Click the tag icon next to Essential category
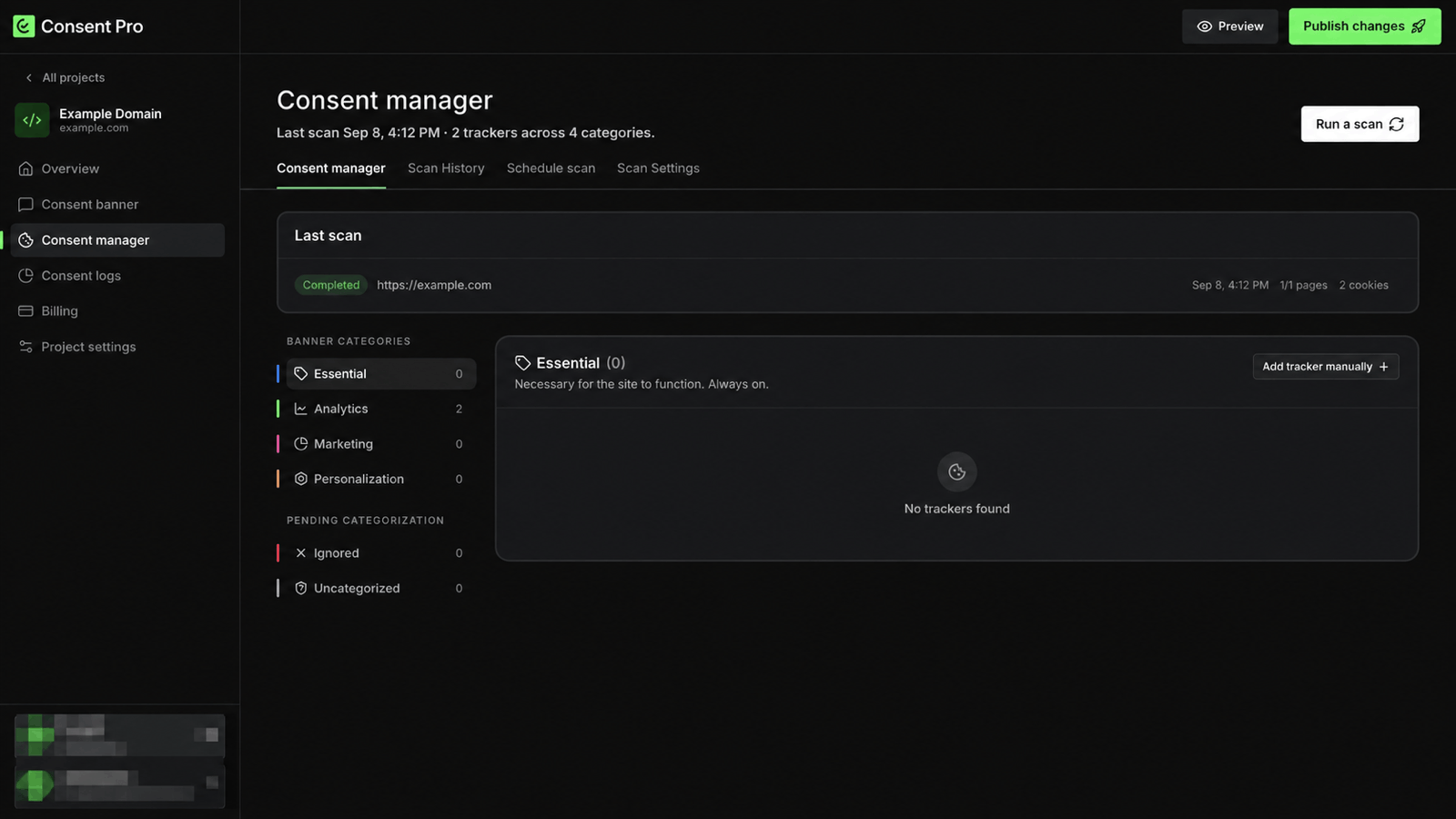 [x=300, y=374]
